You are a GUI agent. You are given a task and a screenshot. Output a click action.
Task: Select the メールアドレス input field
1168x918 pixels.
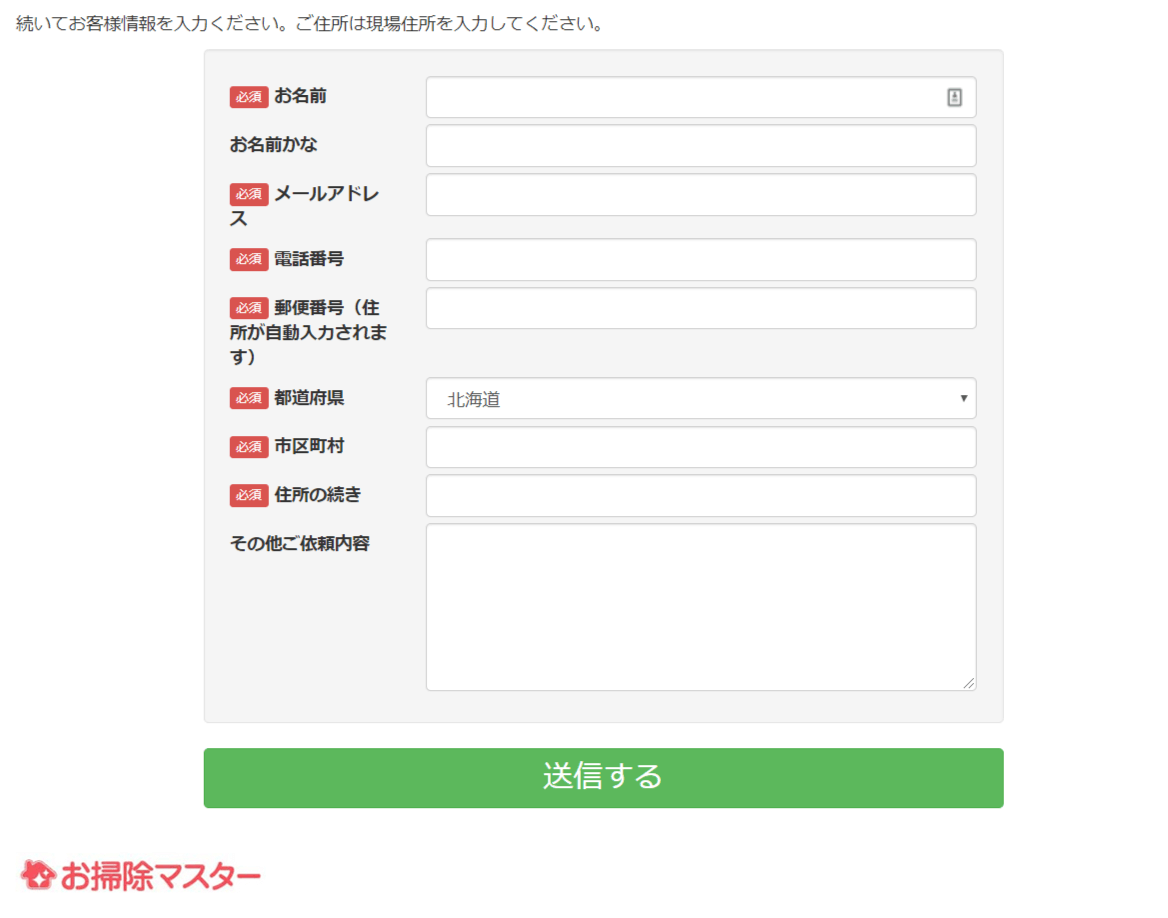[700, 195]
